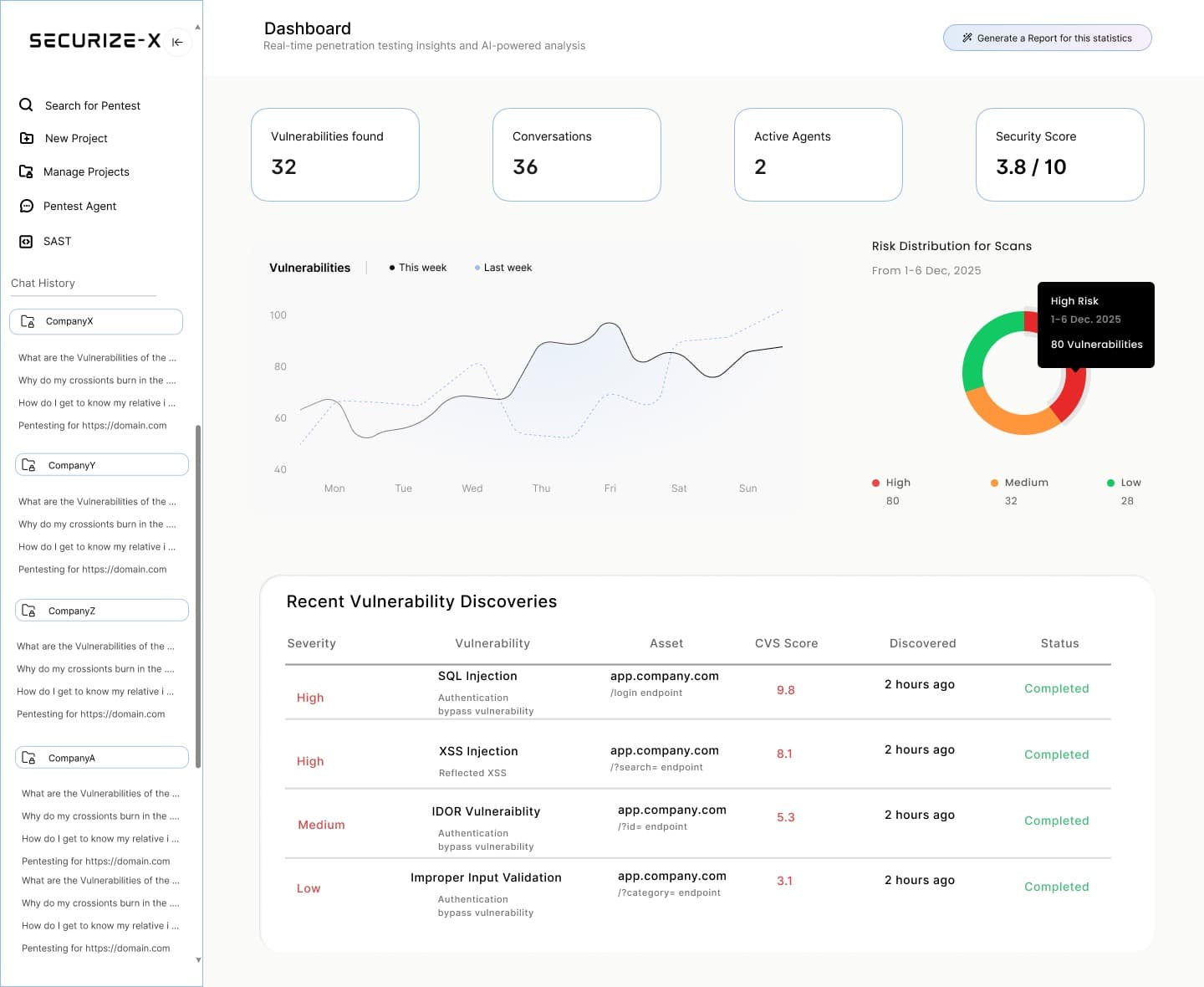
Task: Select the SAST tool
Action: click(57, 241)
